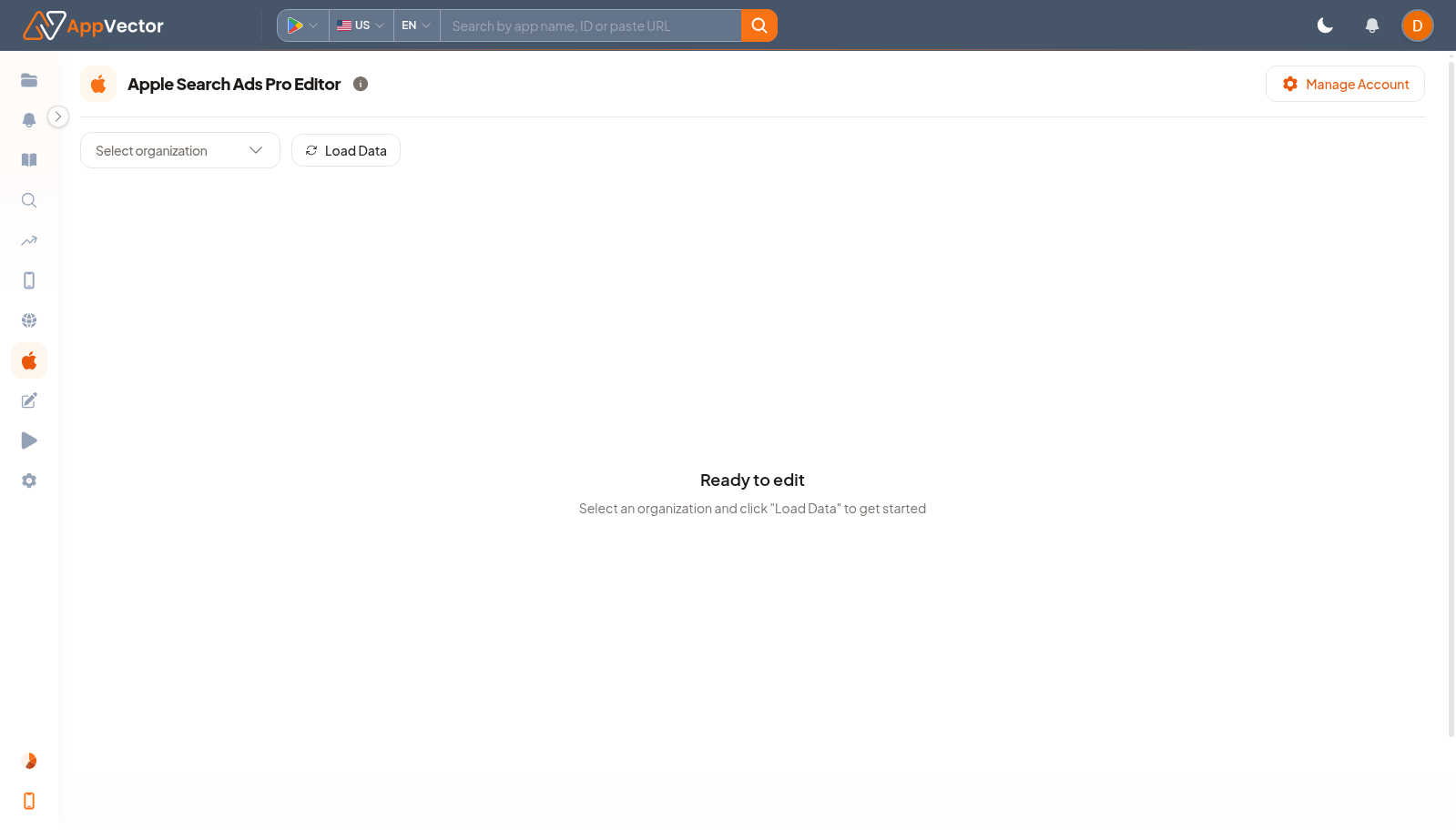The image size is (1456, 830).
Task: Click Load Data button
Action: click(346, 150)
